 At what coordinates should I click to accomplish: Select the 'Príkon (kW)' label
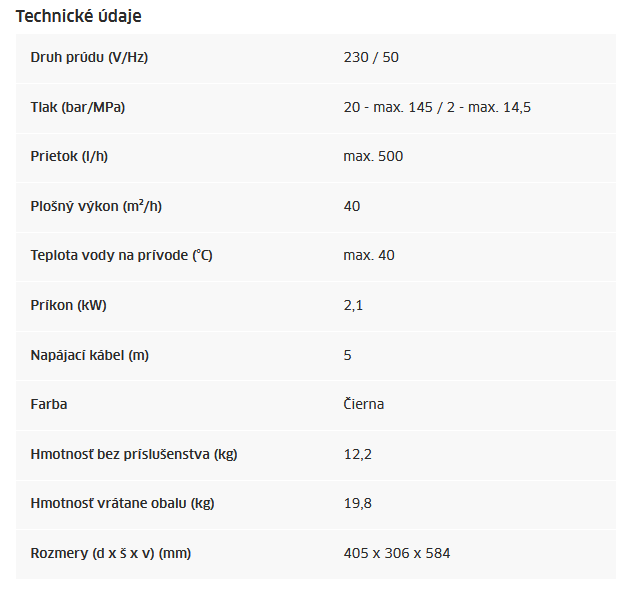pos(68,305)
